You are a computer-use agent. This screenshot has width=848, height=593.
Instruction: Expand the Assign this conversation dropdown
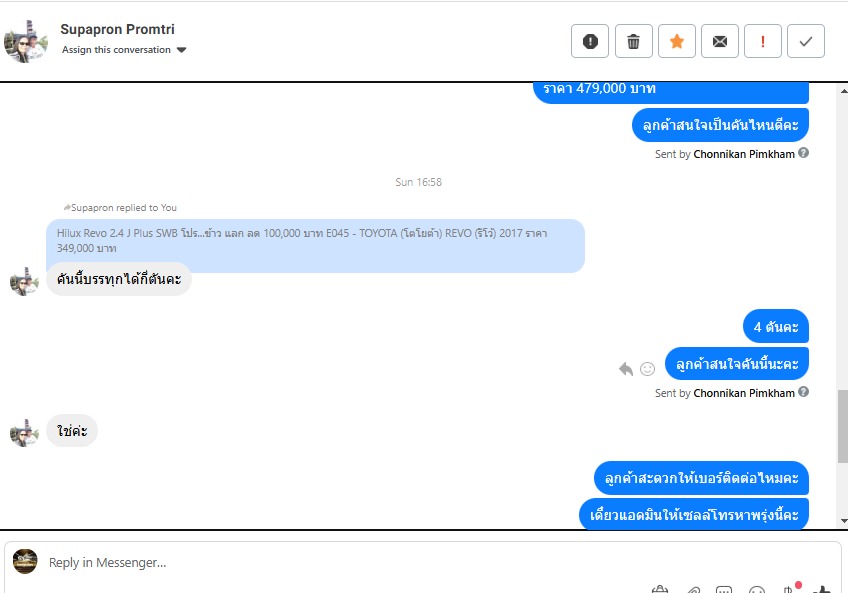click(124, 50)
